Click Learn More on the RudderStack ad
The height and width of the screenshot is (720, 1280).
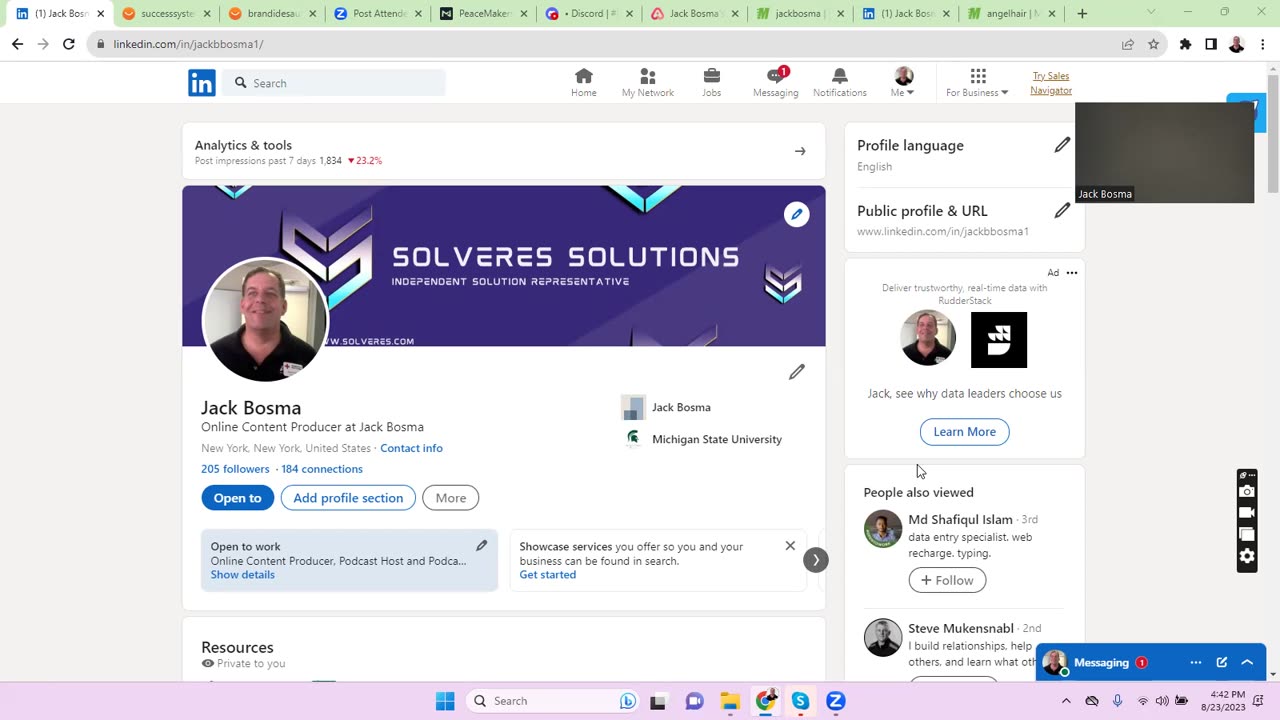(965, 432)
